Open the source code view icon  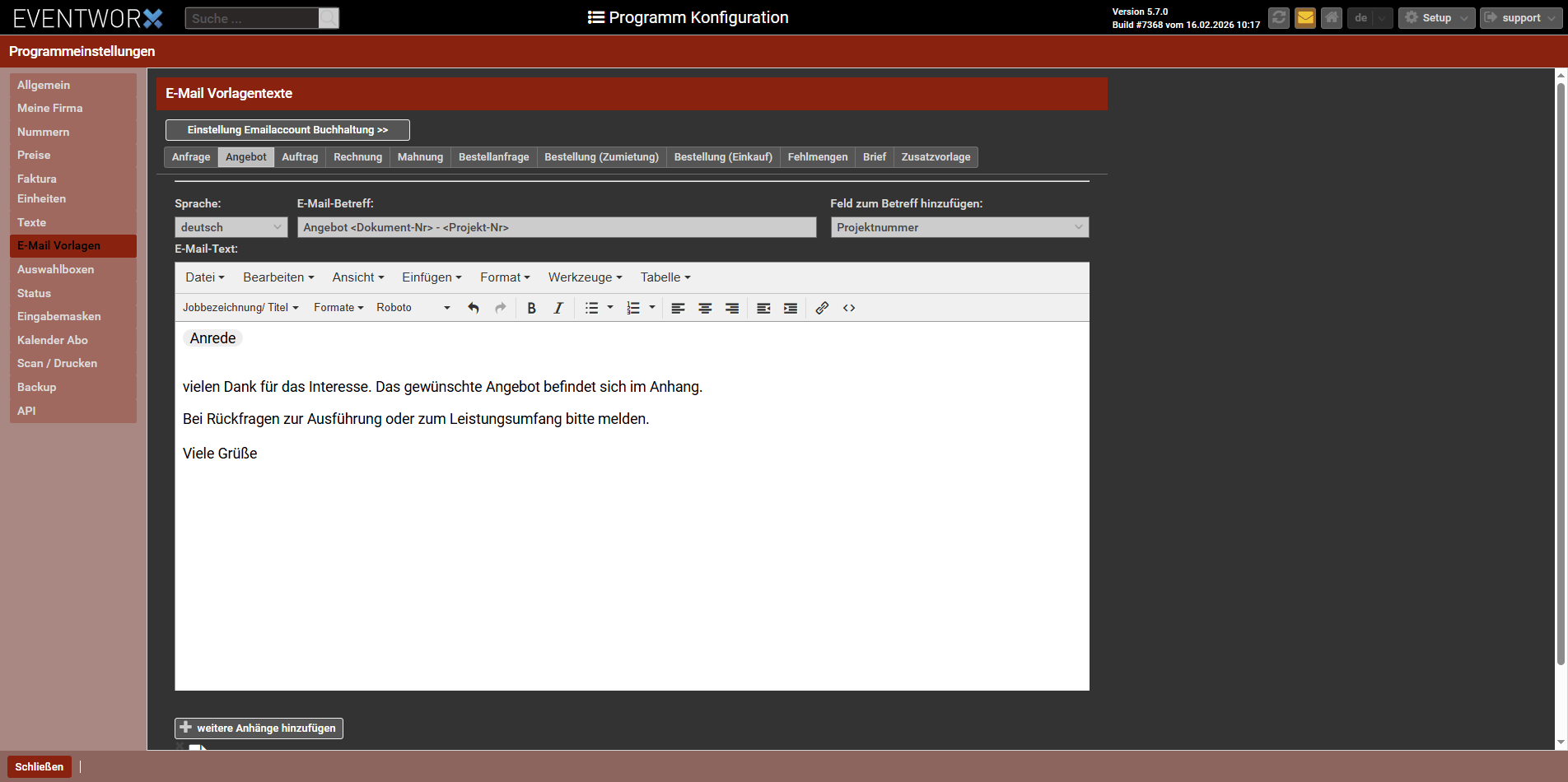(849, 308)
